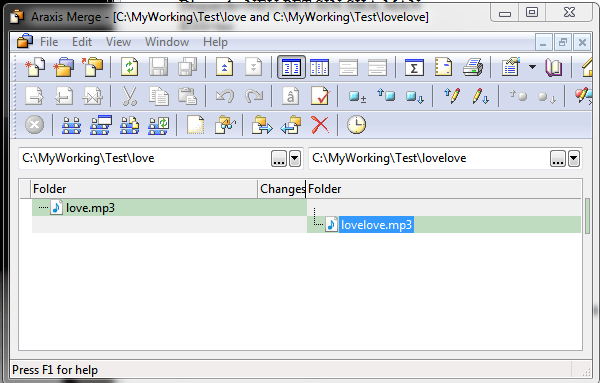The height and width of the screenshot is (383, 600).
Task: Click the right Folder column header
Action: (x=444, y=189)
